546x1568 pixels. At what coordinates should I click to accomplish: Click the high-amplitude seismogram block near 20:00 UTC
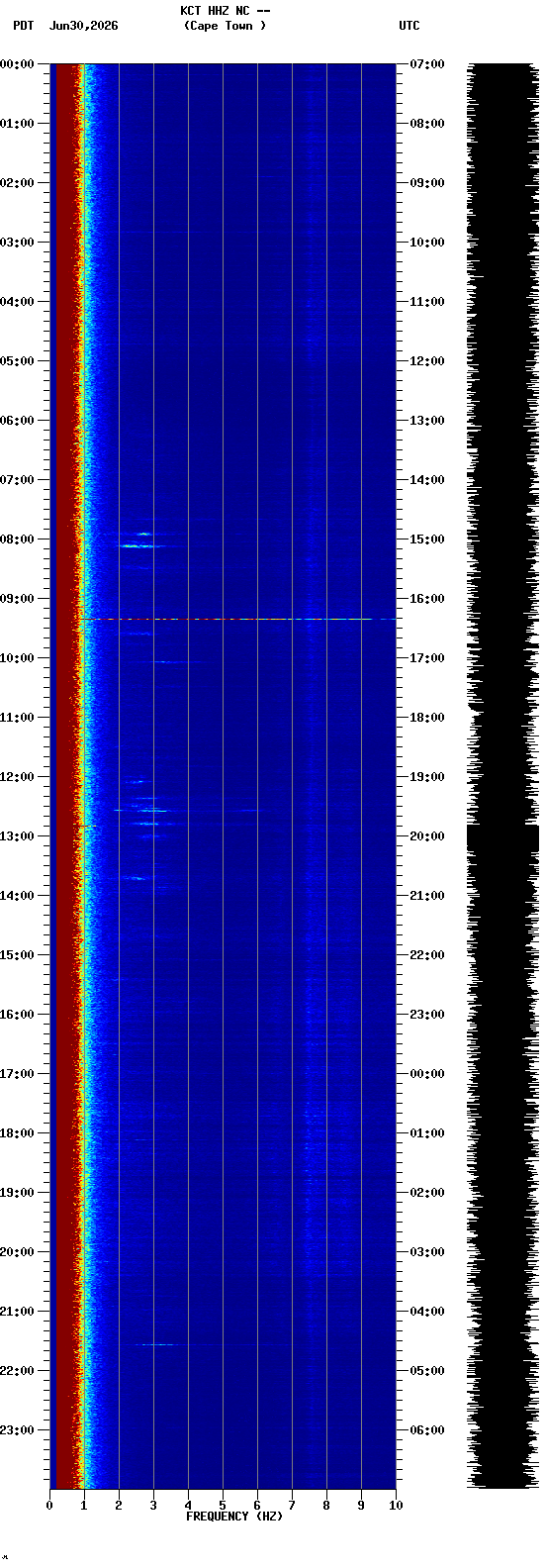pyautogui.click(x=502, y=839)
